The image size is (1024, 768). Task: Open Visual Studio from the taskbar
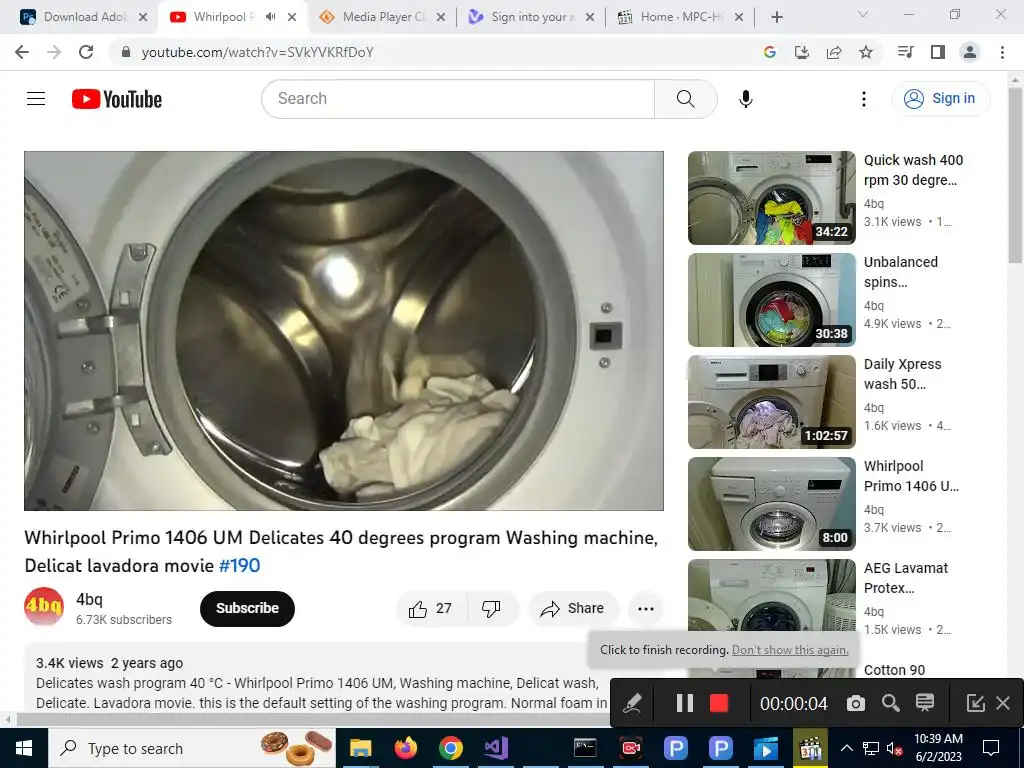click(x=496, y=748)
